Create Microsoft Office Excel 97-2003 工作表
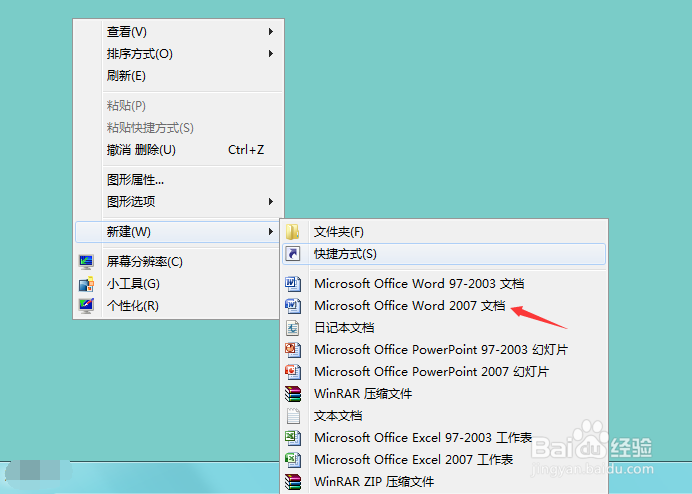 [x=444, y=437]
